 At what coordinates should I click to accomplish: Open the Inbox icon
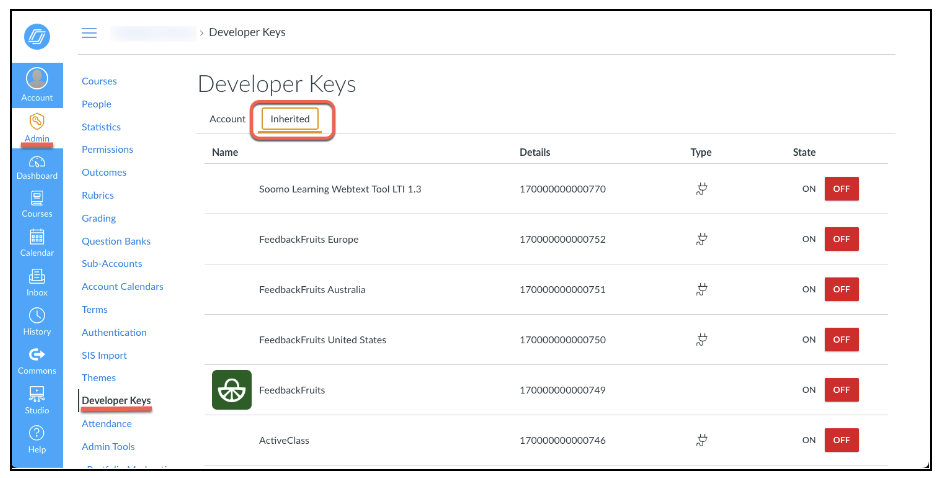click(37, 277)
